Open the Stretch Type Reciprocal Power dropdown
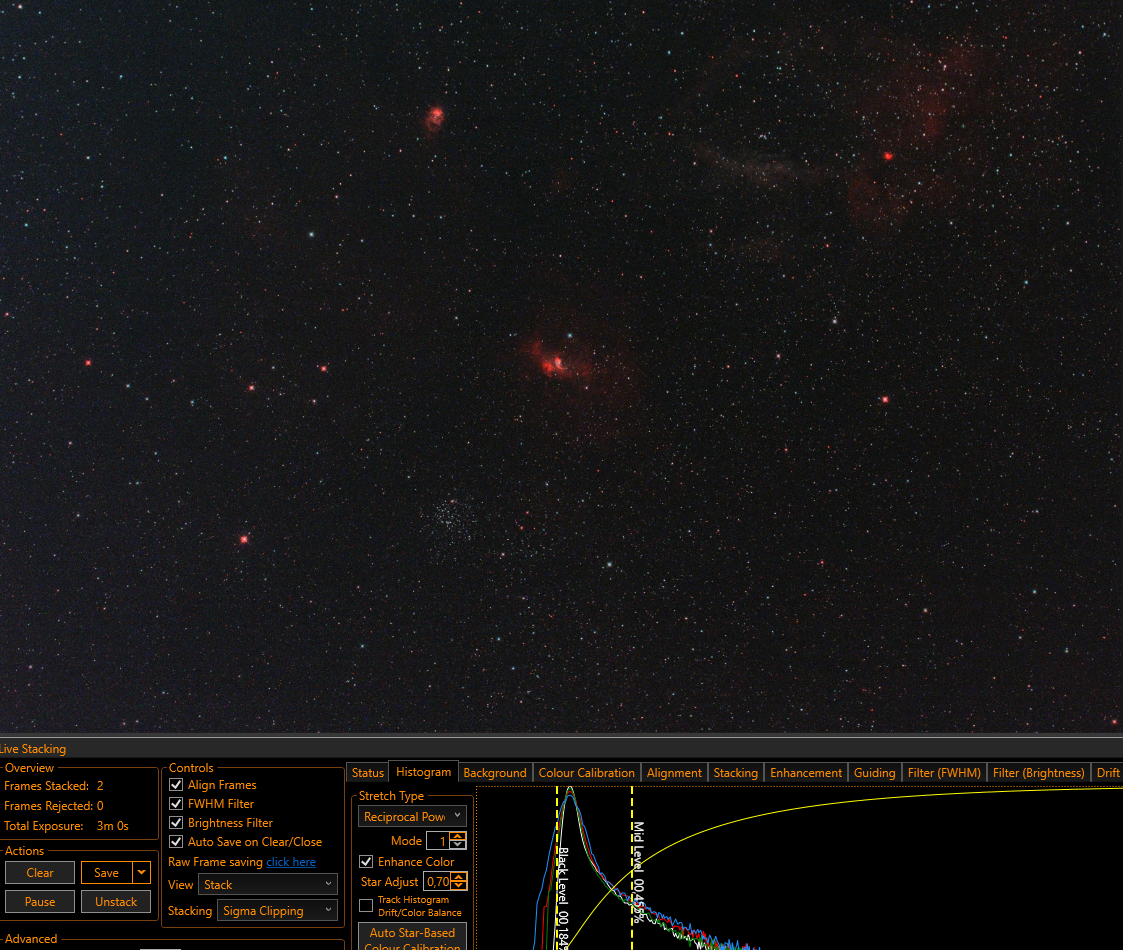Viewport: 1123px width, 950px height. (x=413, y=816)
